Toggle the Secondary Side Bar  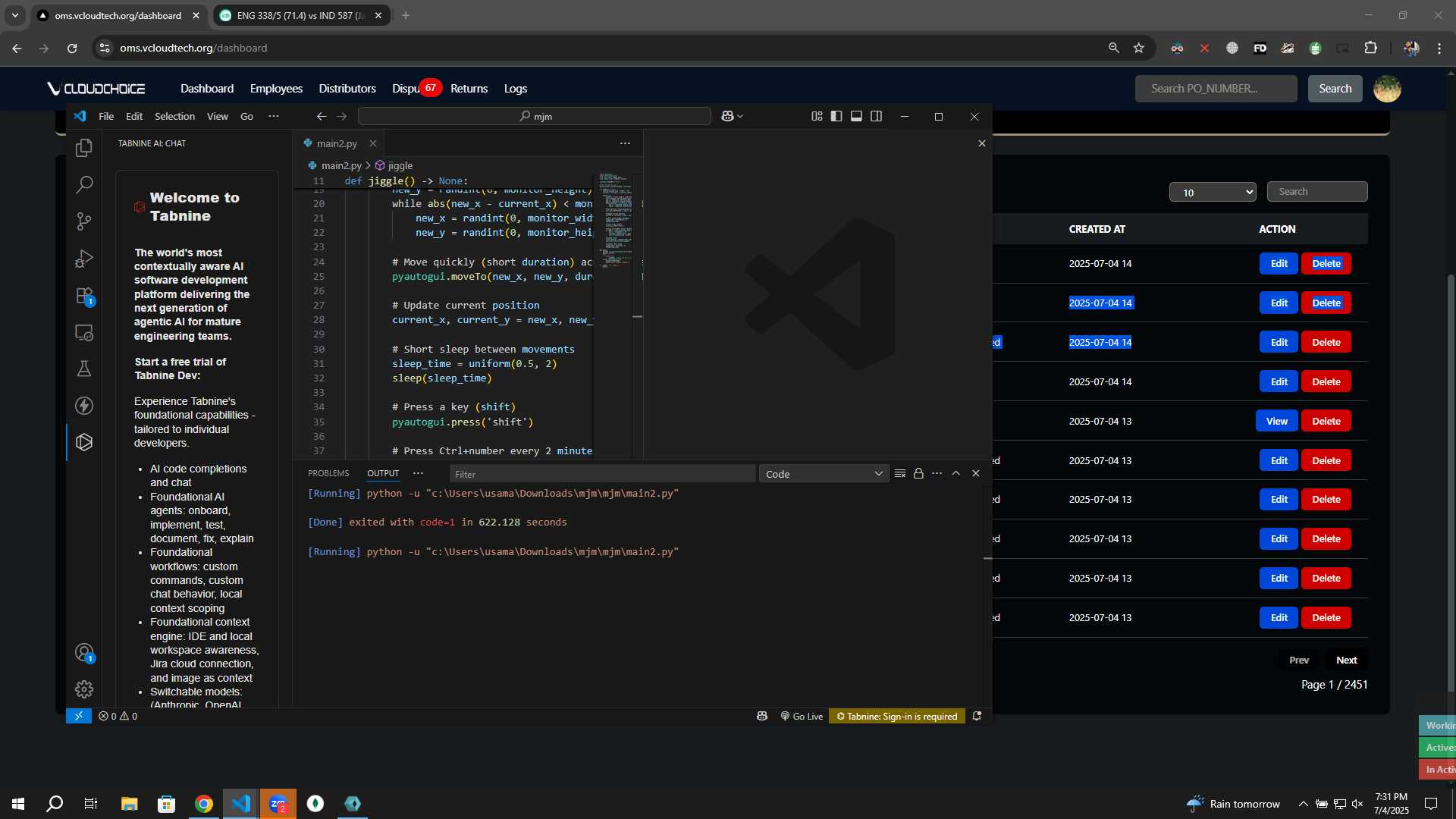pos(877,116)
